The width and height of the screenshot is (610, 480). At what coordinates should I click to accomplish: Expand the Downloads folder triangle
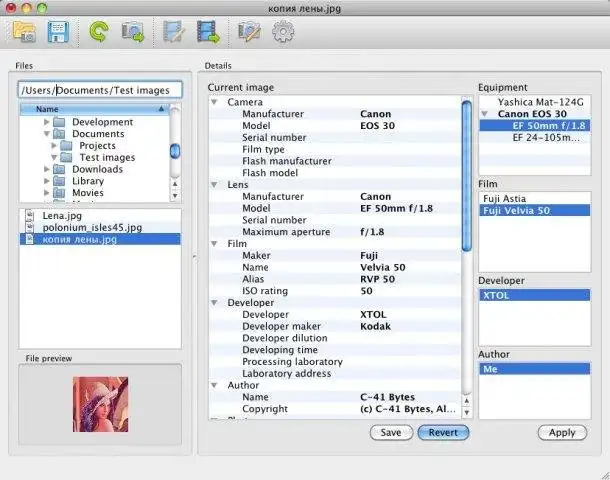tap(47, 169)
